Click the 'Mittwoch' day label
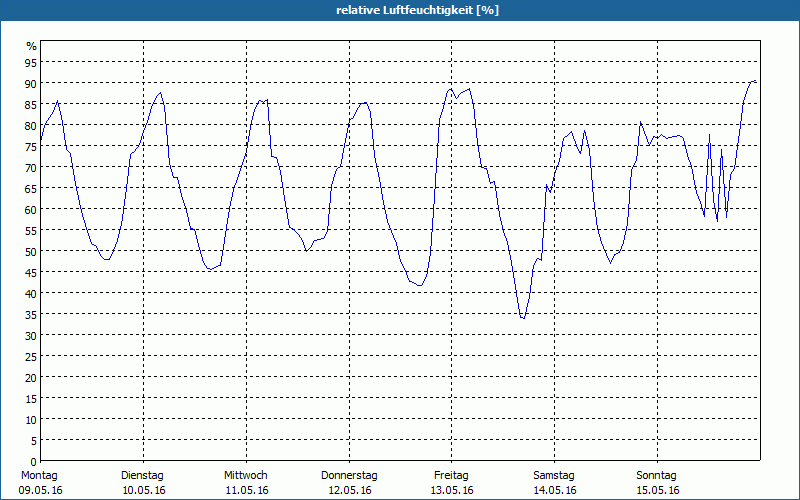This screenshot has height=500, width=800. [x=246, y=476]
